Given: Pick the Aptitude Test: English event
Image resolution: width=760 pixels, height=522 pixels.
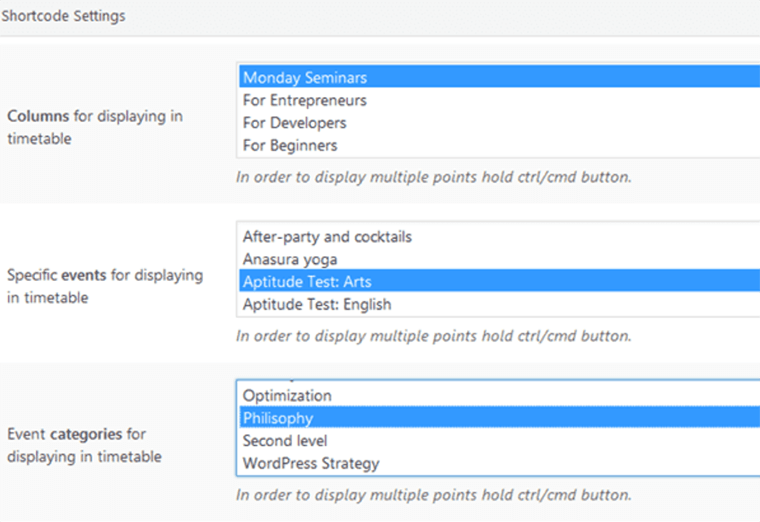Looking at the screenshot, I should click(317, 304).
